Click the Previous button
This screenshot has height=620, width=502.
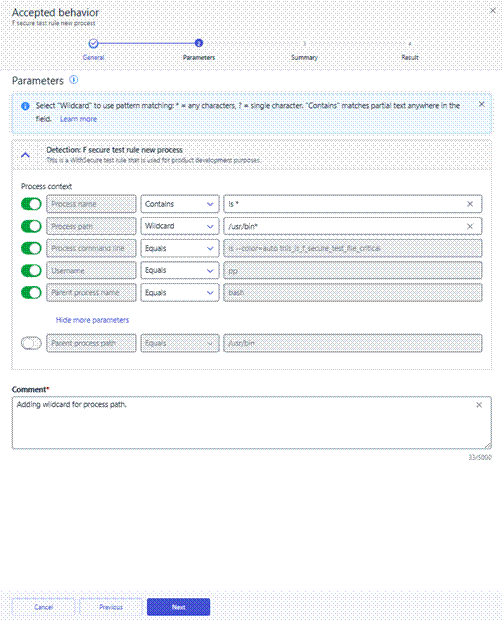point(111,607)
